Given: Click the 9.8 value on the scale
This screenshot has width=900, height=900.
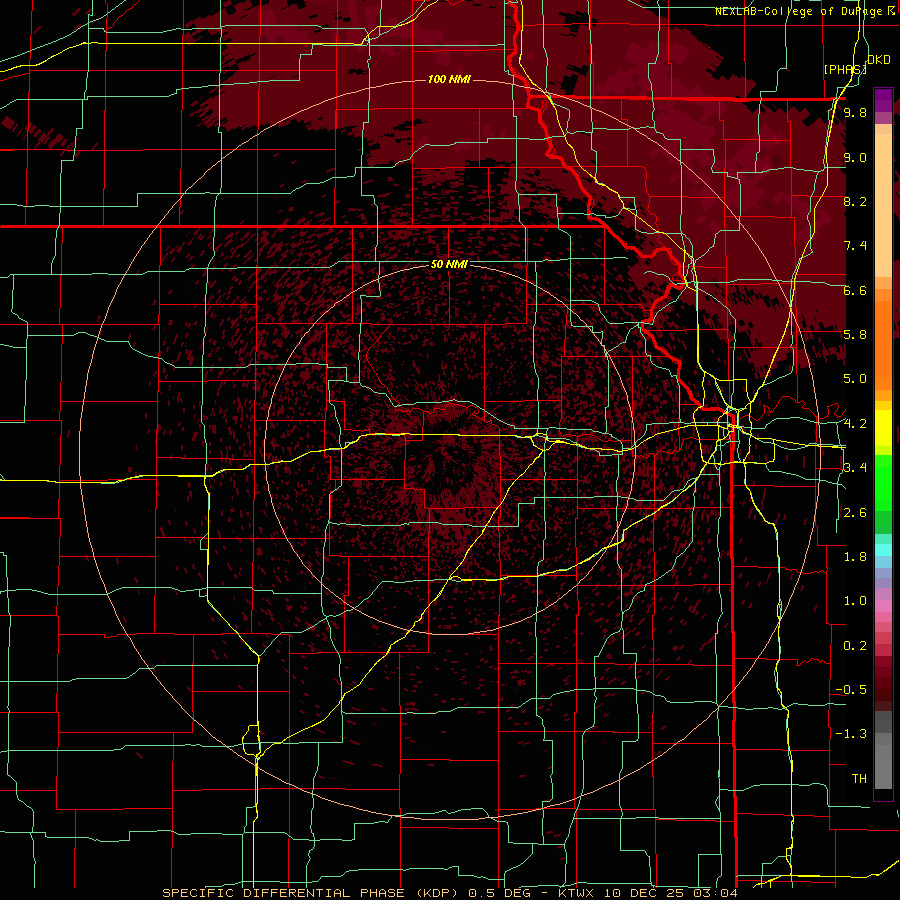Looking at the screenshot, I should (x=855, y=113).
